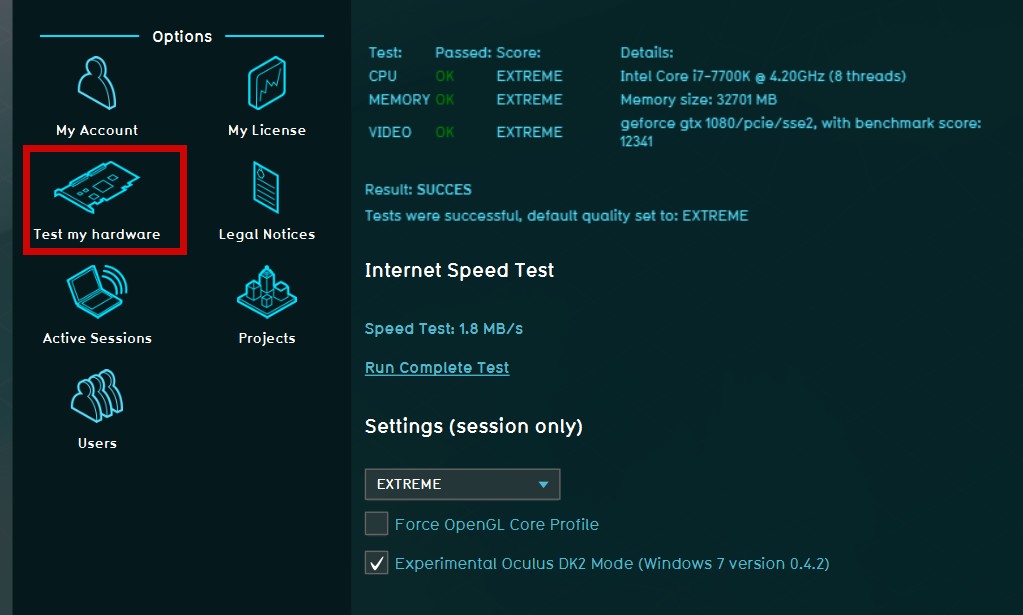
Task: Select the Test my hardware icon
Action: click(x=97, y=188)
